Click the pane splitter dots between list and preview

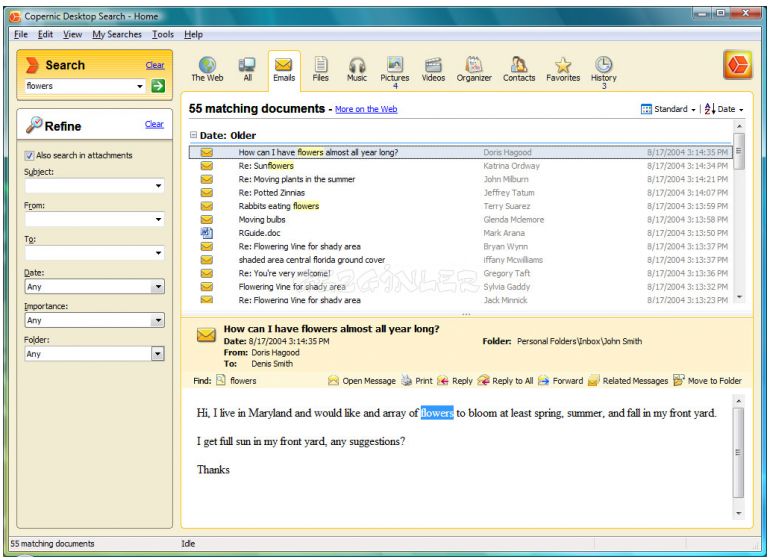click(466, 314)
